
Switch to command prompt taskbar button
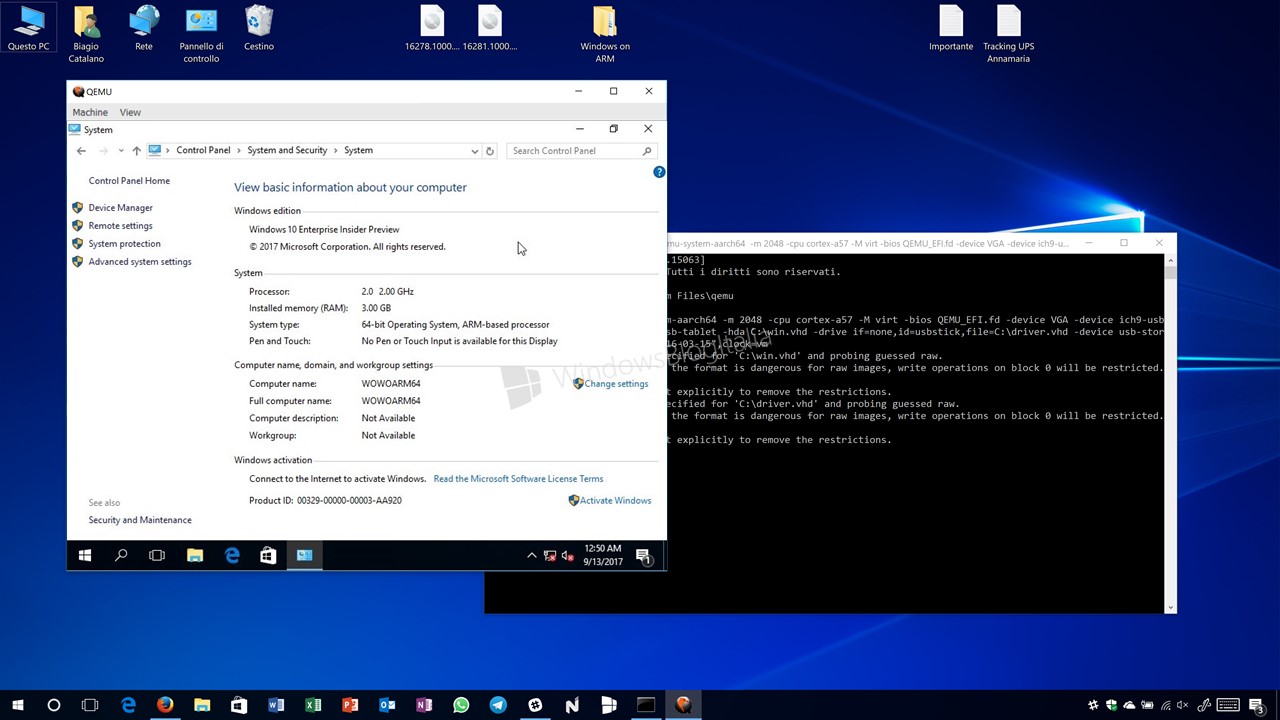point(646,705)
